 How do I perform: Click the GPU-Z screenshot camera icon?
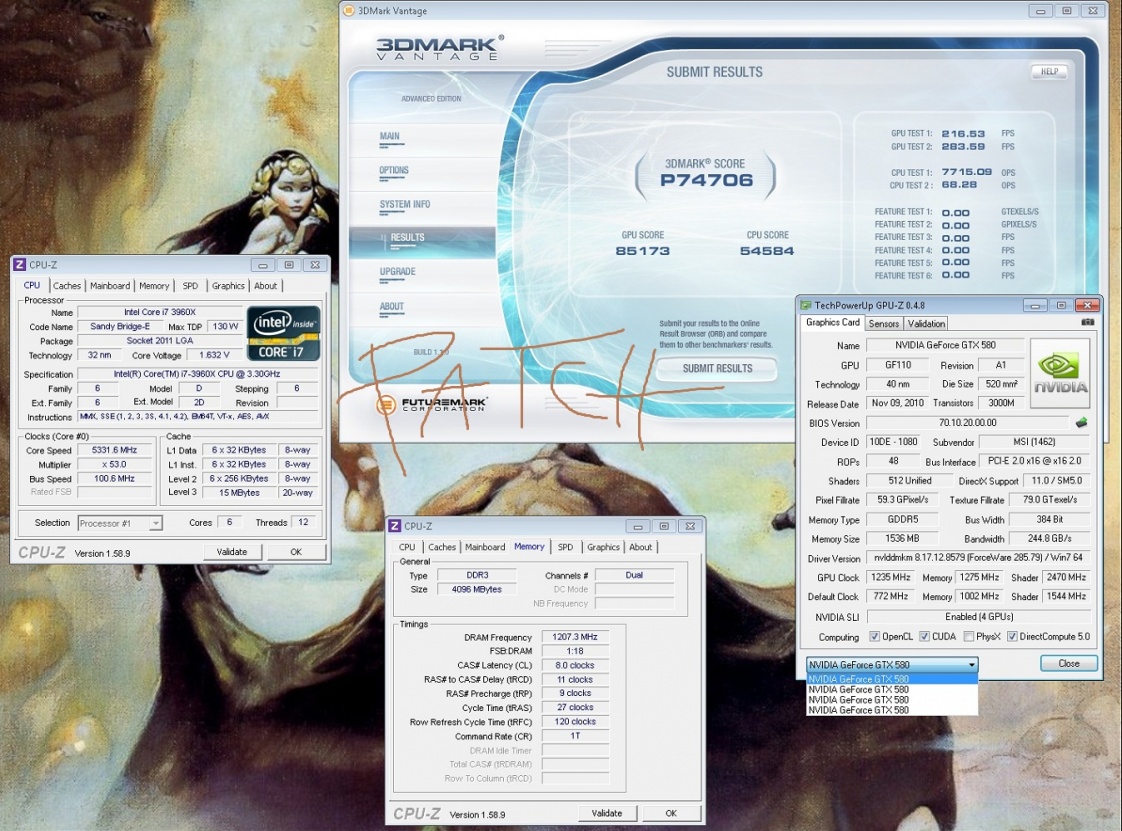(x=1088, y=323)
